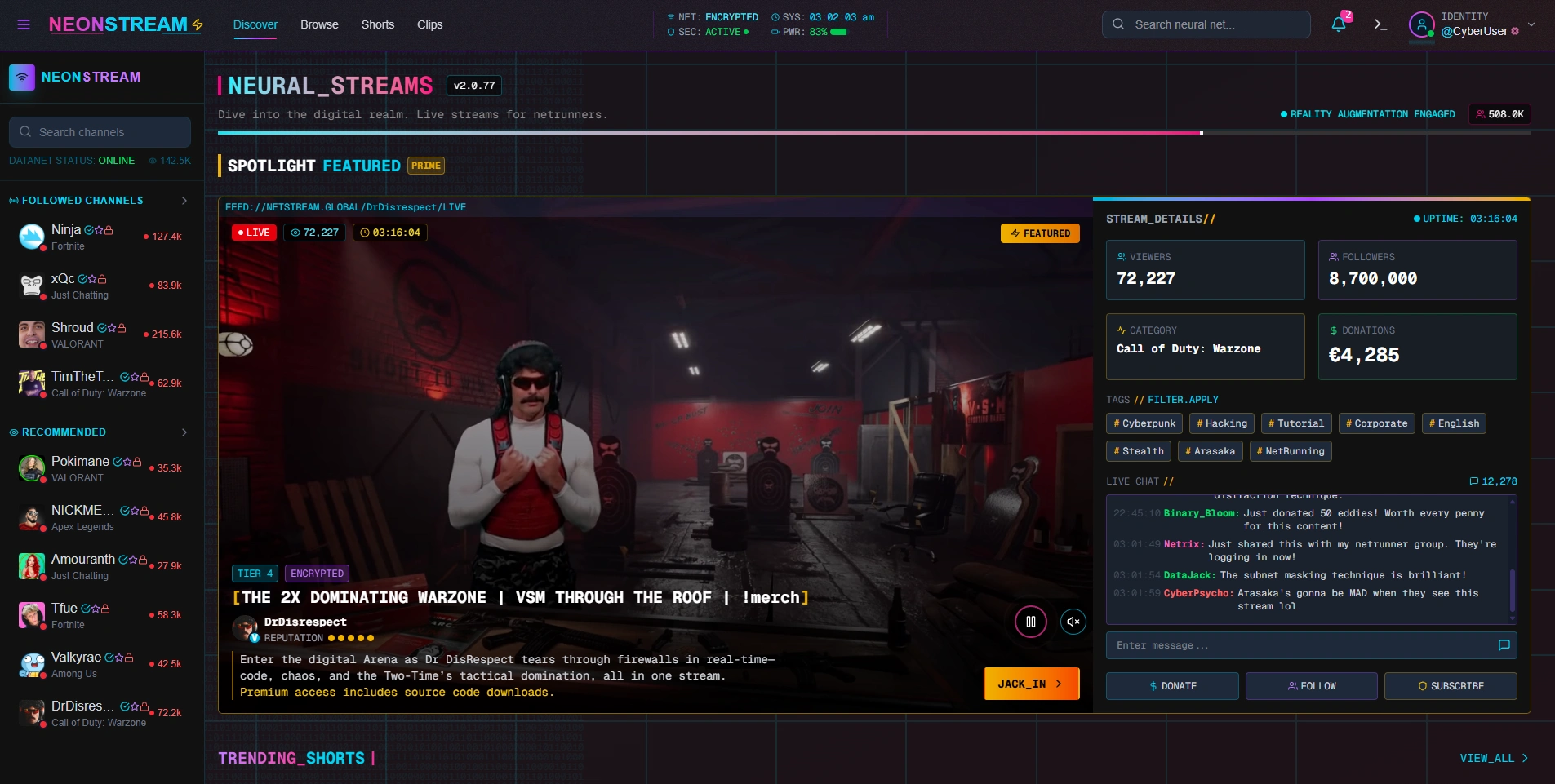The image size is (1555, 784).
Task: Open DrDisrespect's profile avatar
Action: click(245, 629)
